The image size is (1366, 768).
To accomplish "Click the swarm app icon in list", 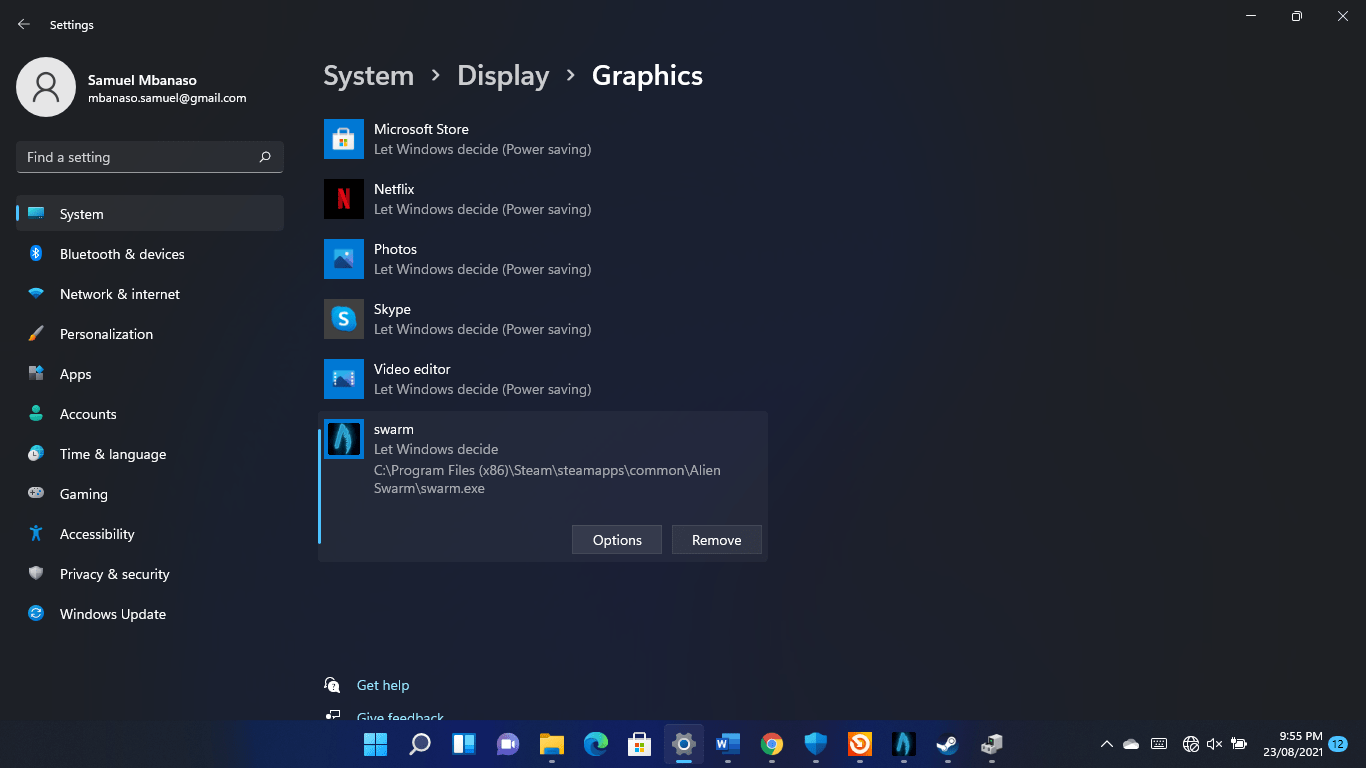I will 344,439.
